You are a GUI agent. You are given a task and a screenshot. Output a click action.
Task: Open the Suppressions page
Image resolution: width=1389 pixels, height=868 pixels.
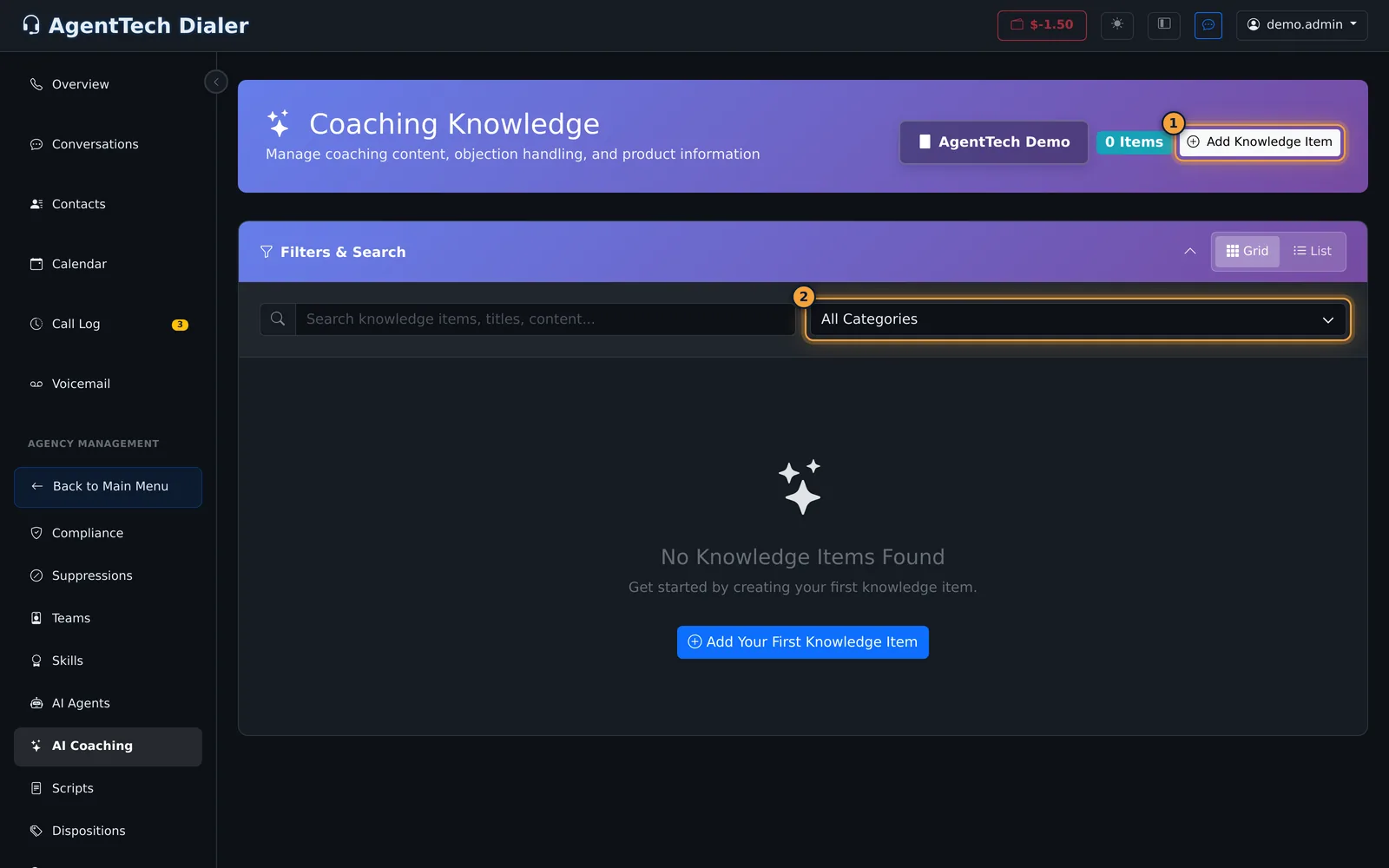tap(108, 575)
